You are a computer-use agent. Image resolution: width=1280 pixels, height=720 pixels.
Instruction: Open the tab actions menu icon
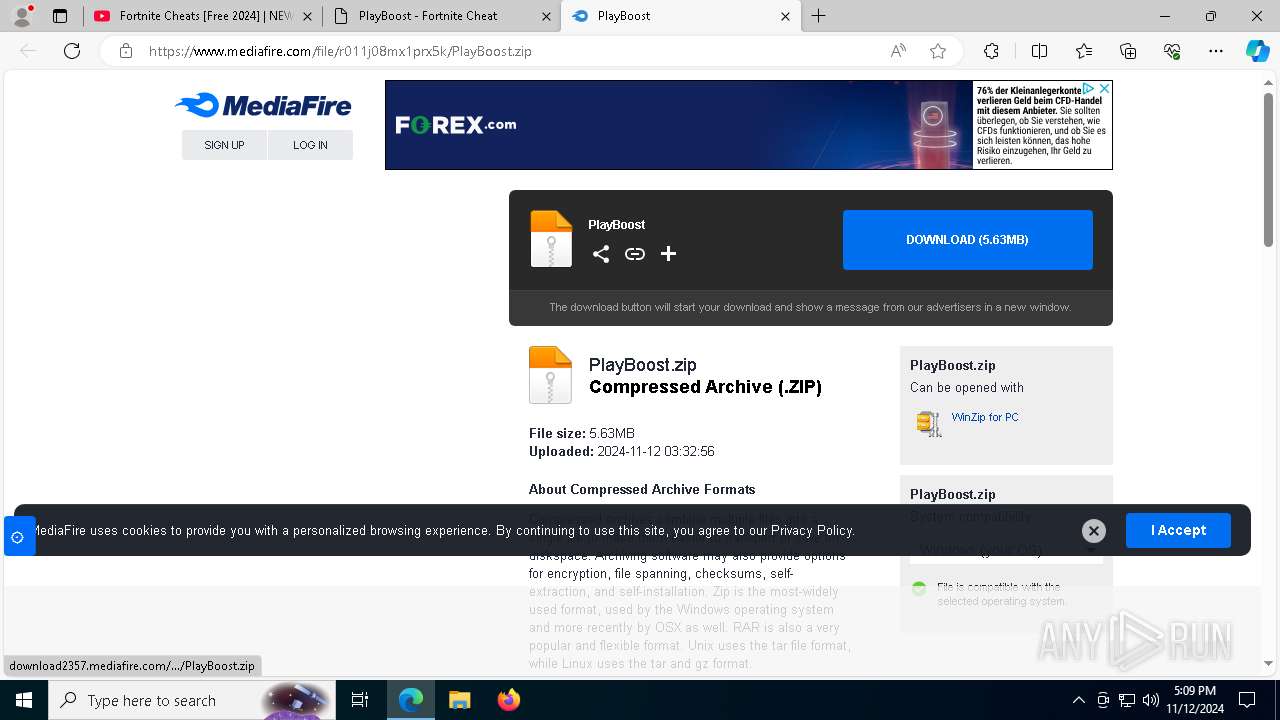point(60,16)
